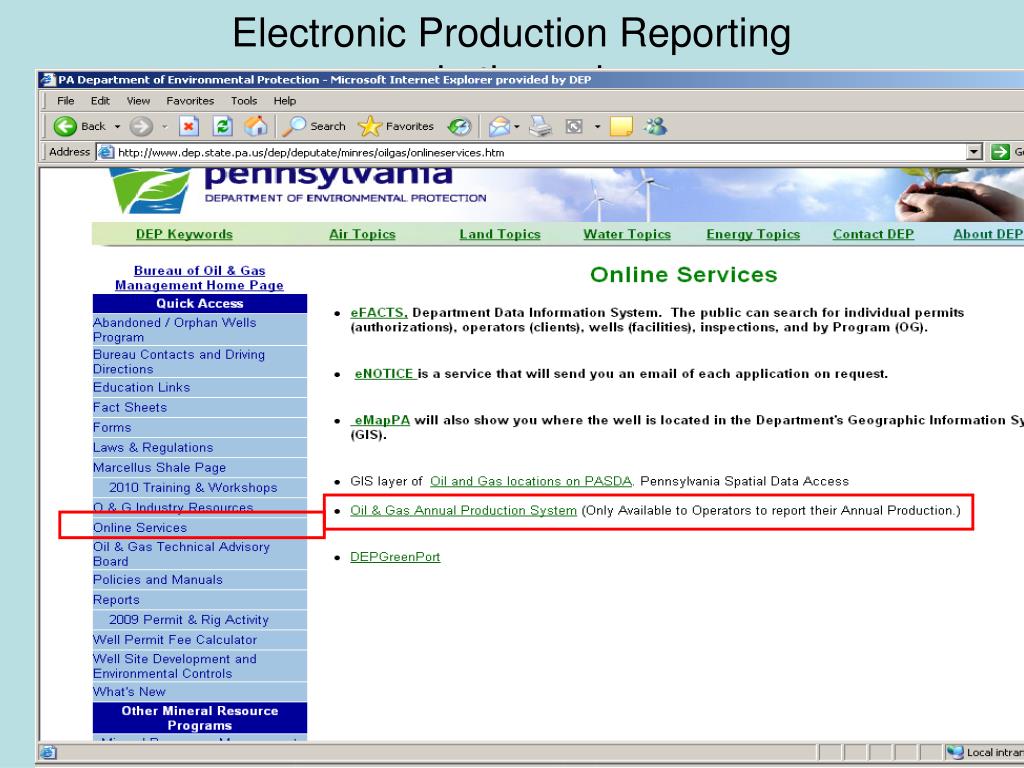This screenshot has height=768, width=1024.
Task: Open 2010 Training & Workshops link
Action: [x=193, y=487]
